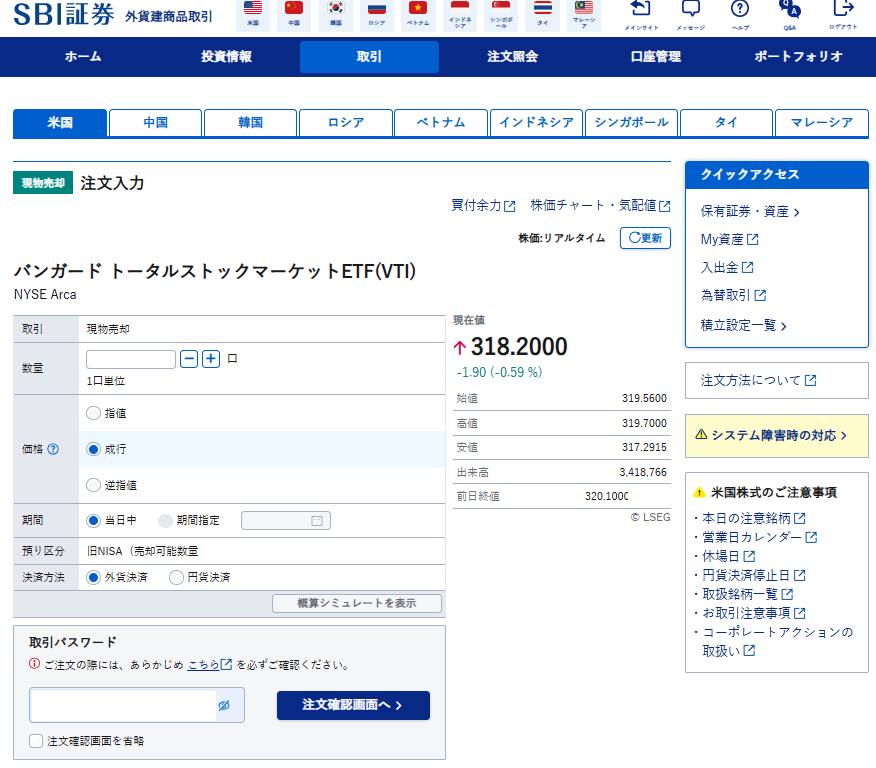Switch to the 米国 market tab
This screenshot has width=876, height=768.
click(60, 123)
